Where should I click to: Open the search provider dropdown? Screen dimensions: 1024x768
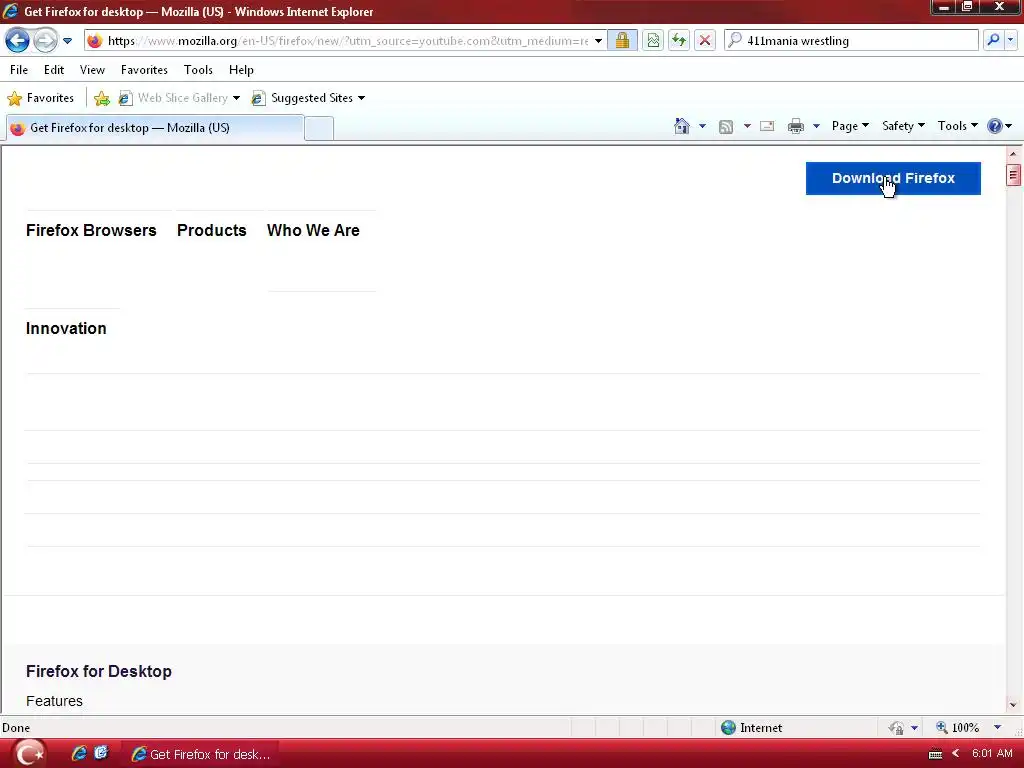click(x=1010, y=40)
